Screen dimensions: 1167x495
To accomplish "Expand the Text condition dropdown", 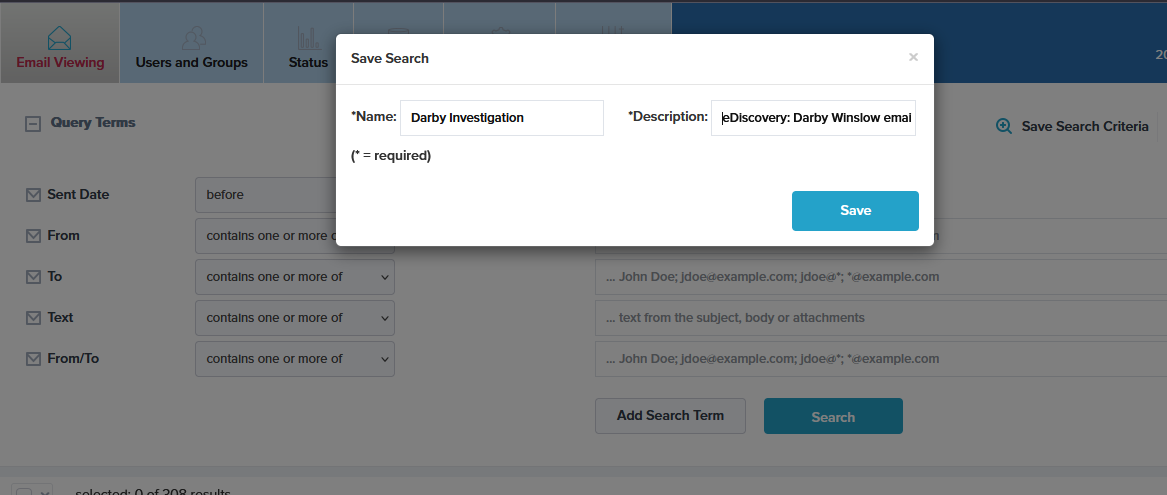I will [x=295, y=318].
